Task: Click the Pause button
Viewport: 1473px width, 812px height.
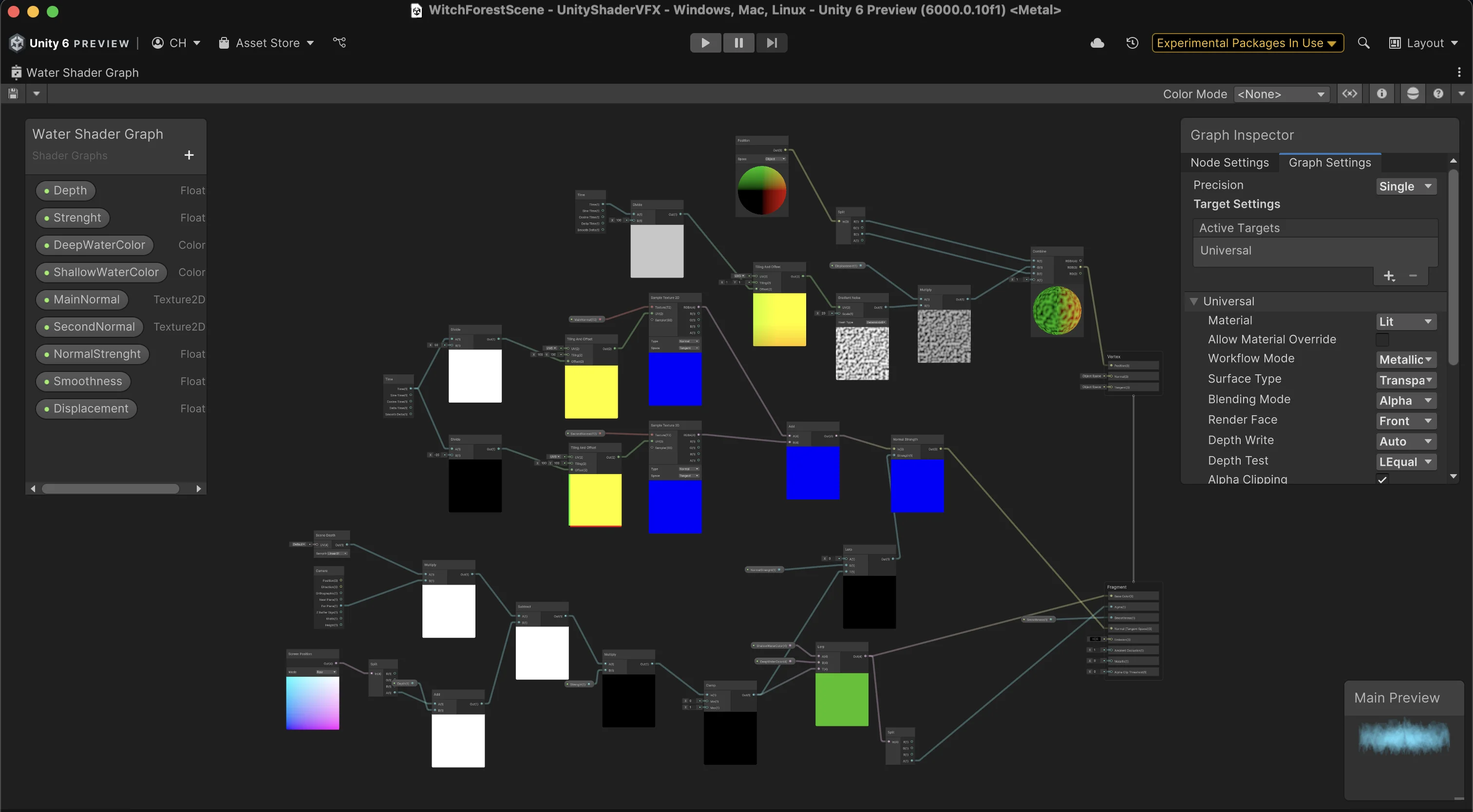Action: pyautogui.click(x=738, y=43)
